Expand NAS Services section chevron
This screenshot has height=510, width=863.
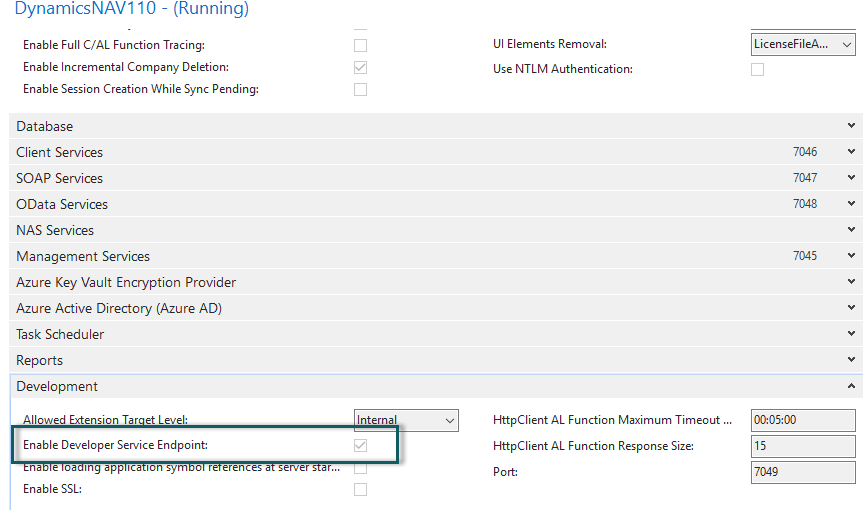point(851,230)
